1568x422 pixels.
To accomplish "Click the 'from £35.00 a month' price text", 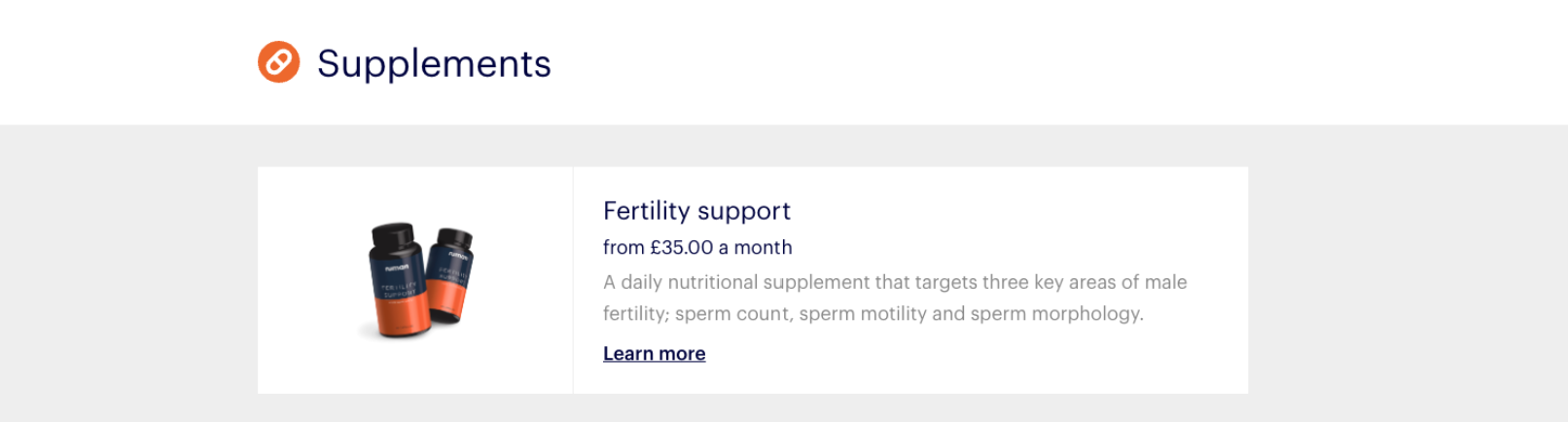I will click(x=697, y=248).
